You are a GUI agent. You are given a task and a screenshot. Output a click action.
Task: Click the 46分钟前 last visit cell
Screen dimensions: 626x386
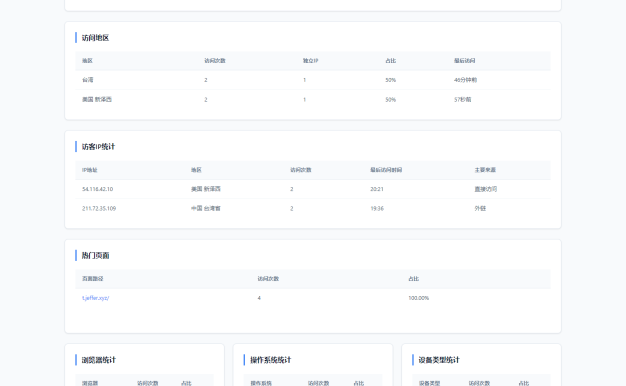coord(466,80)
